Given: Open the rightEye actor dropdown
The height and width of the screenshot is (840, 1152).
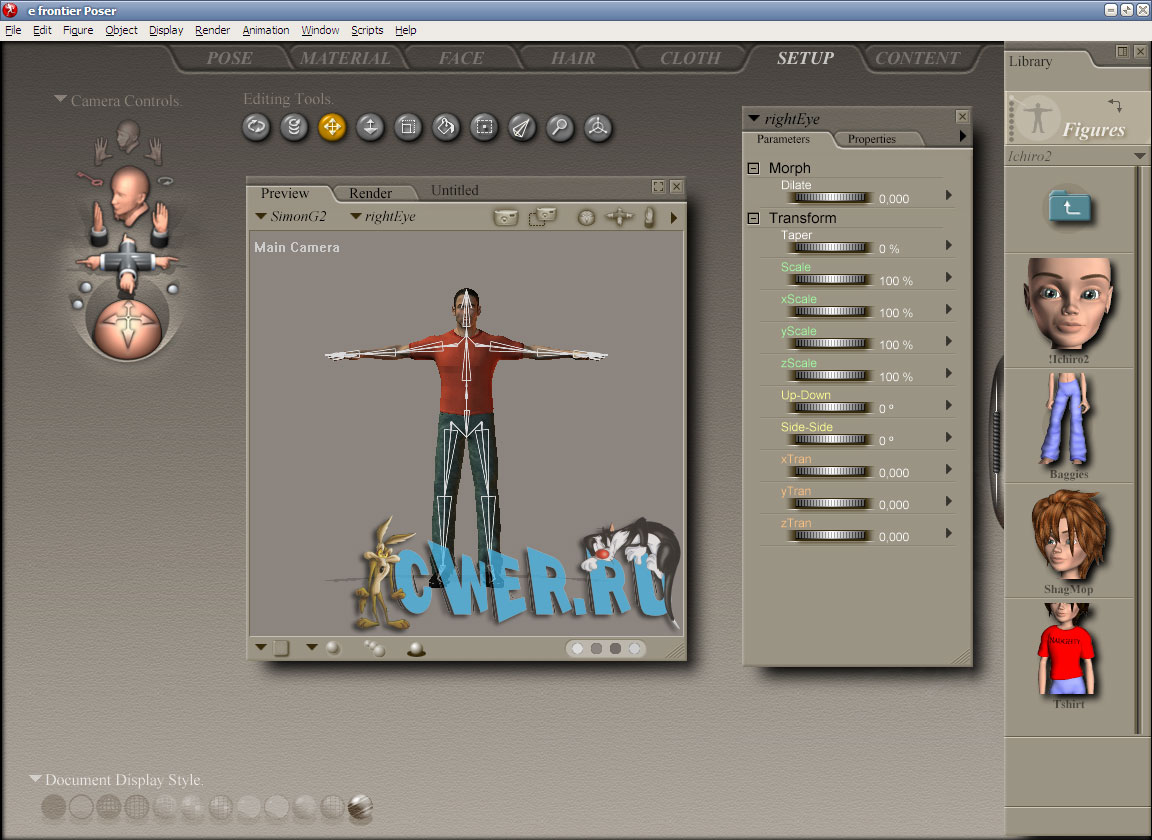Looking at the screenshot, I should [355, 216].
